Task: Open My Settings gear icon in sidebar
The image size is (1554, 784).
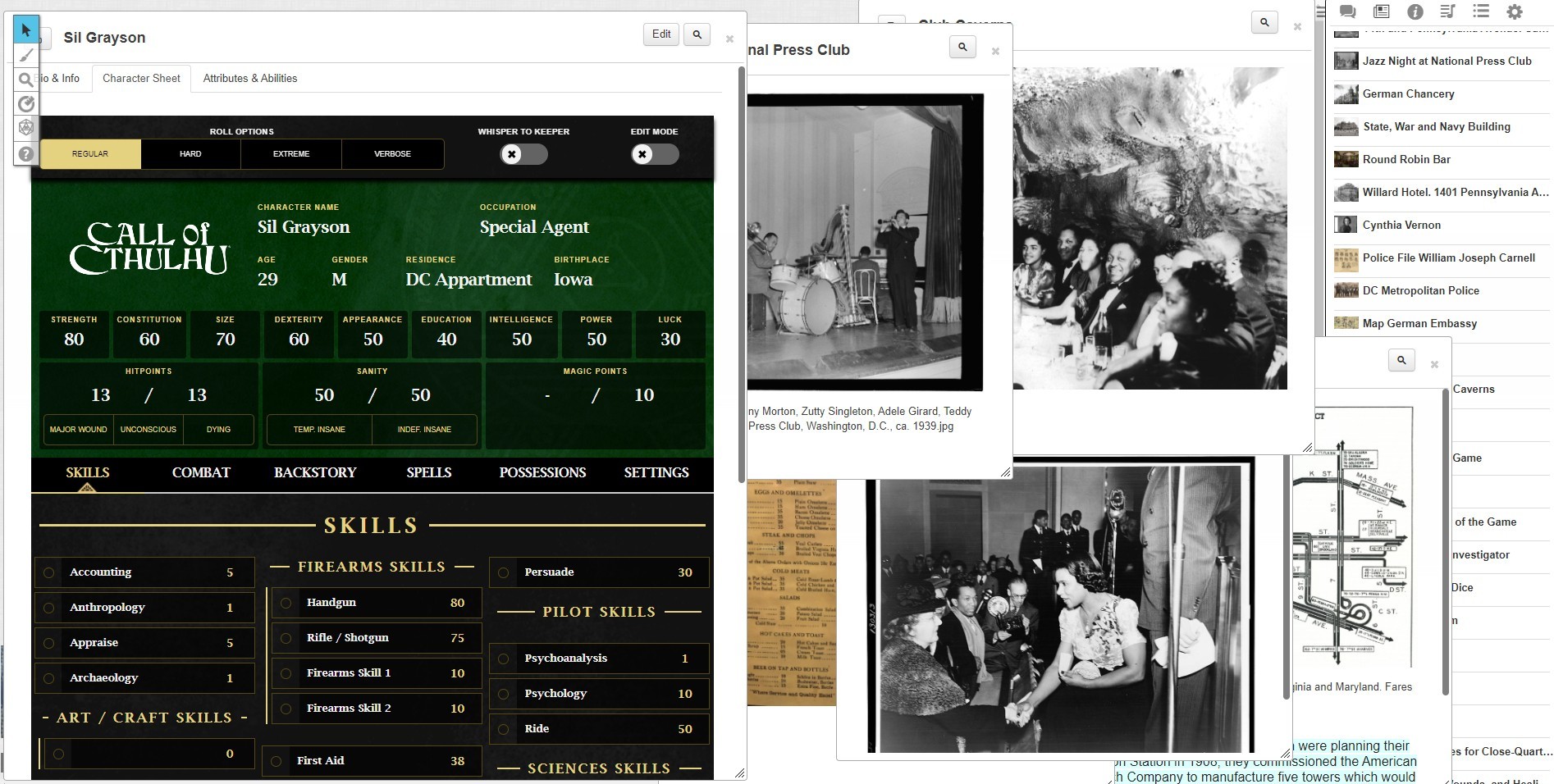Action: click(1515, 11)
